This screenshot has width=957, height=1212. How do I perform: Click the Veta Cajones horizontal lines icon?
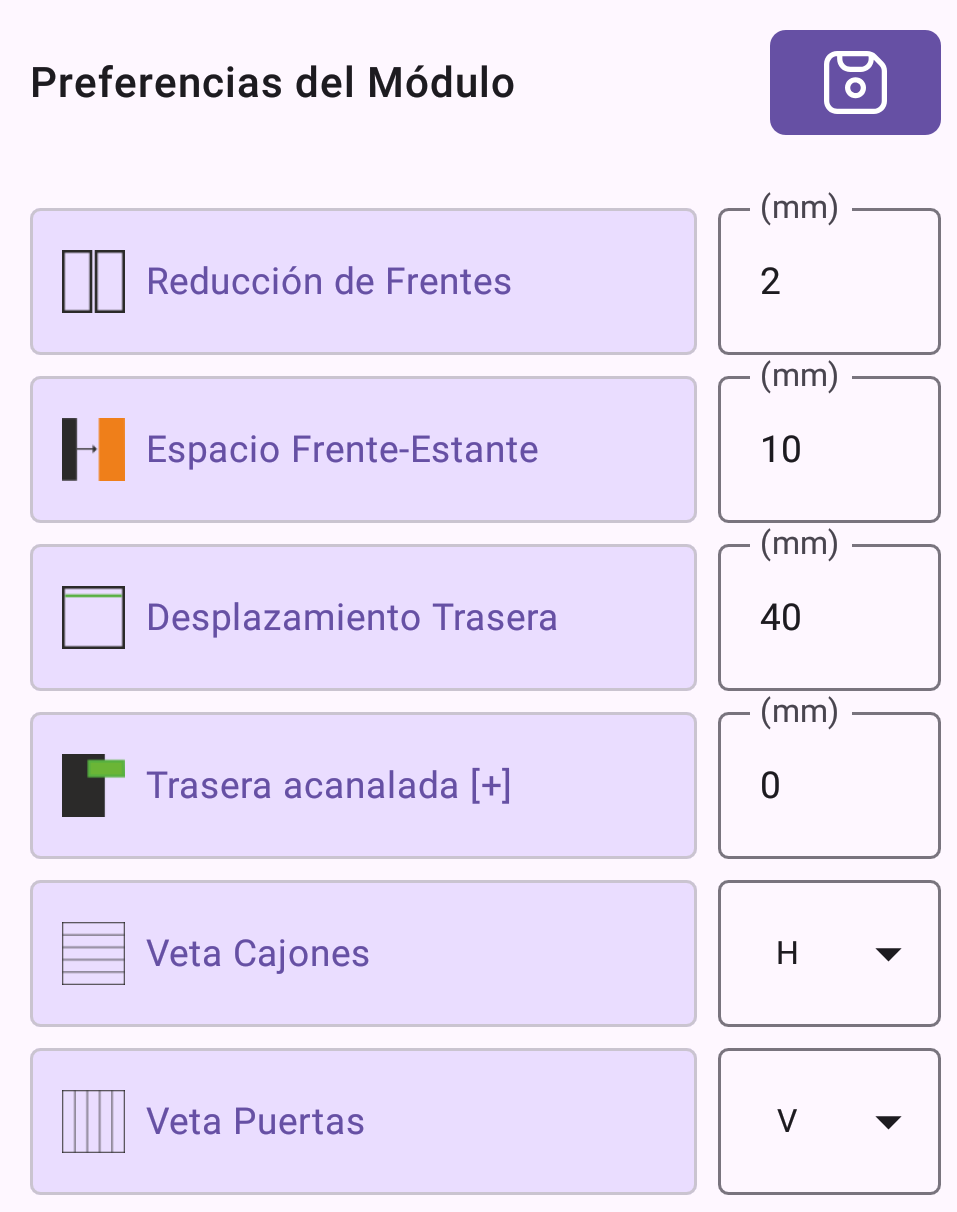tap(93, 954)
